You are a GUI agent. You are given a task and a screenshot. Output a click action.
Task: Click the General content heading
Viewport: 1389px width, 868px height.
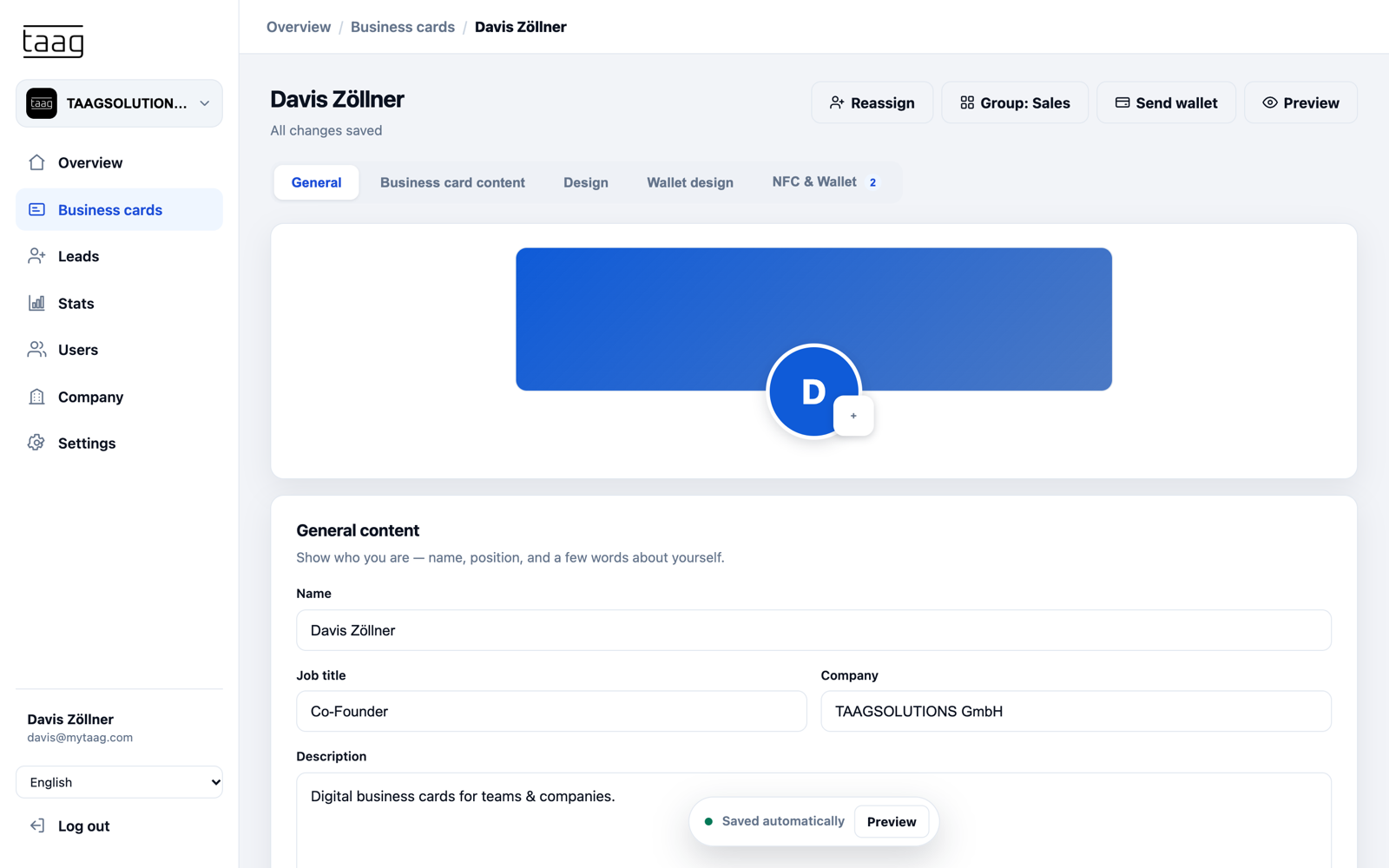point(358,530)
